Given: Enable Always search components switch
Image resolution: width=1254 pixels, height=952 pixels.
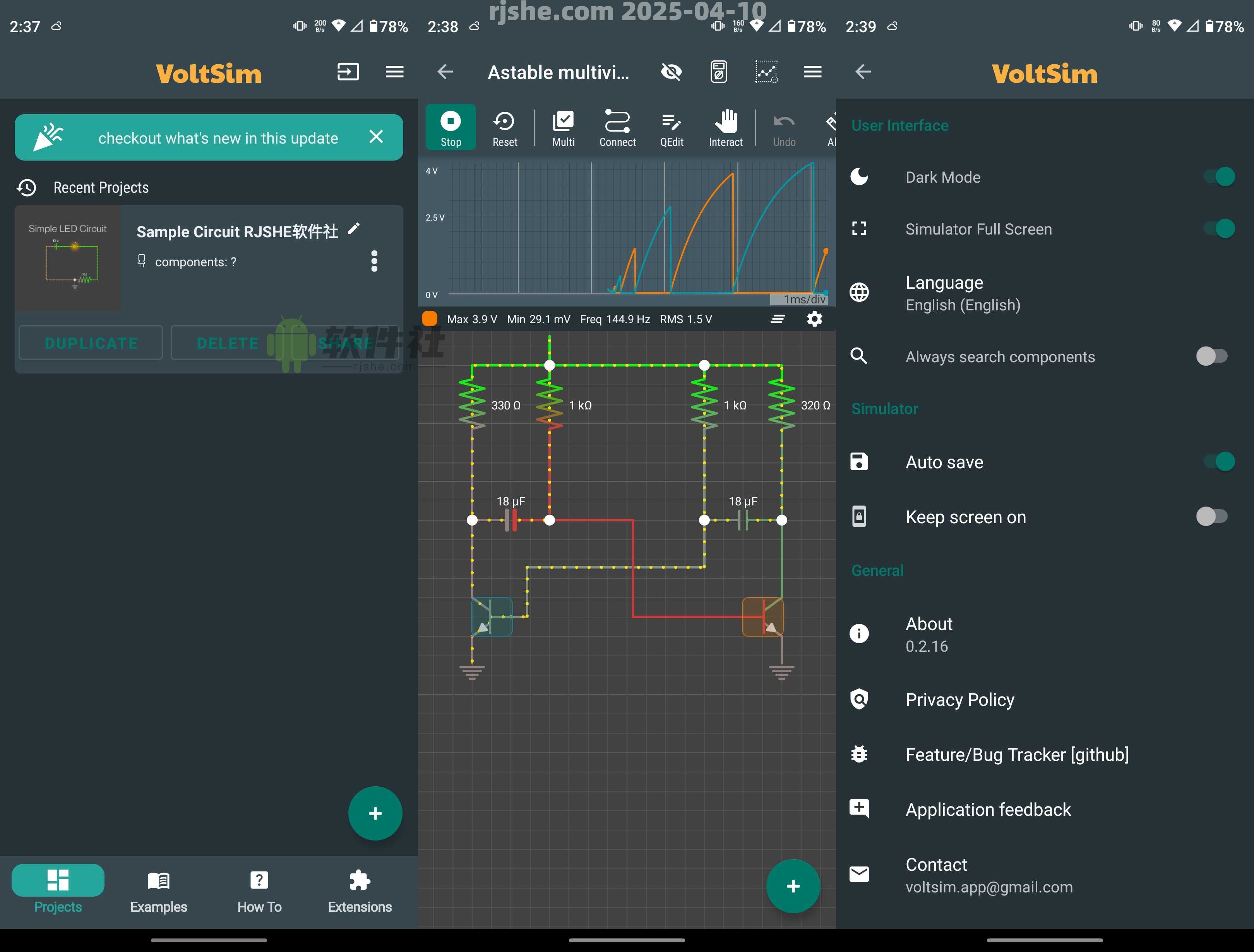Looking at the screenshot, I should point(1212,356).
